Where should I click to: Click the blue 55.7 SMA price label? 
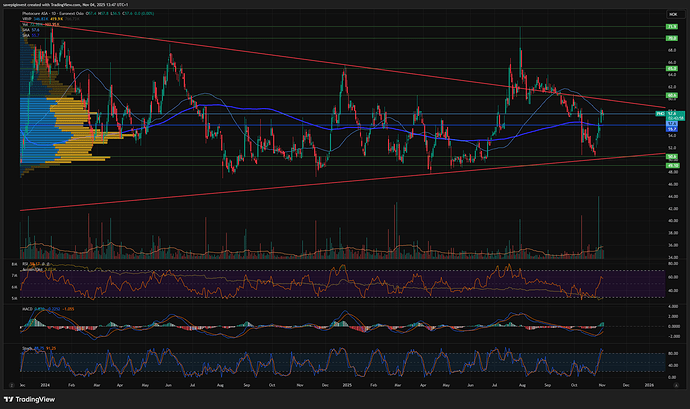coord(673,129)
